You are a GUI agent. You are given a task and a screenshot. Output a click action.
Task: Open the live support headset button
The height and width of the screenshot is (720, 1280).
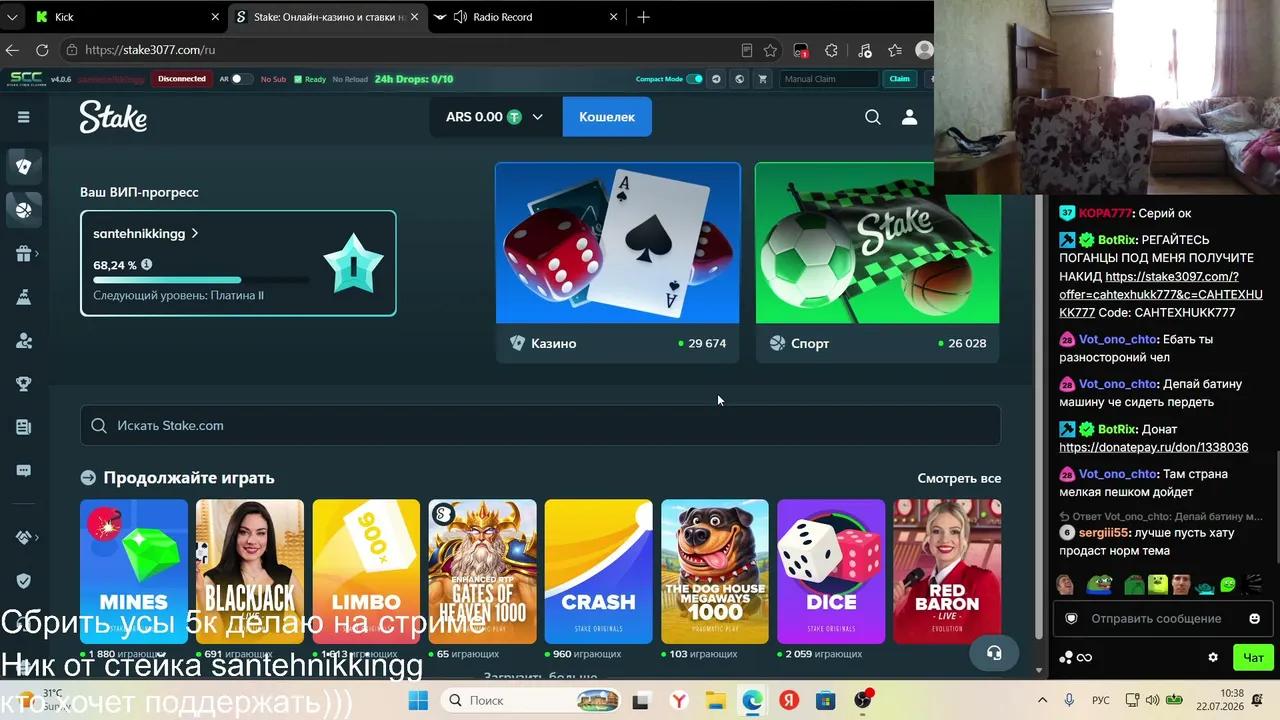(994, 653)
